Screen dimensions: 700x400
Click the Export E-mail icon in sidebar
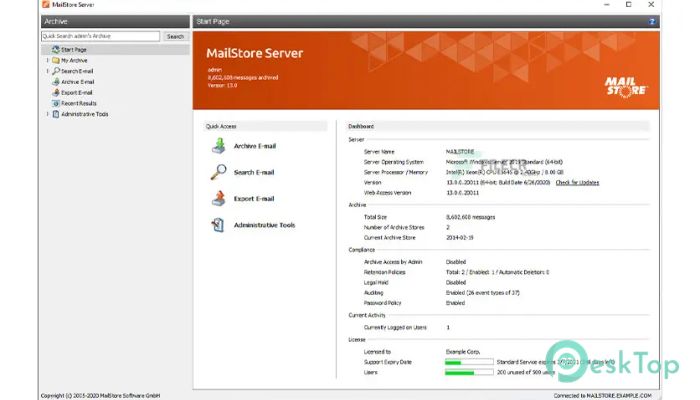coord(55,92)
